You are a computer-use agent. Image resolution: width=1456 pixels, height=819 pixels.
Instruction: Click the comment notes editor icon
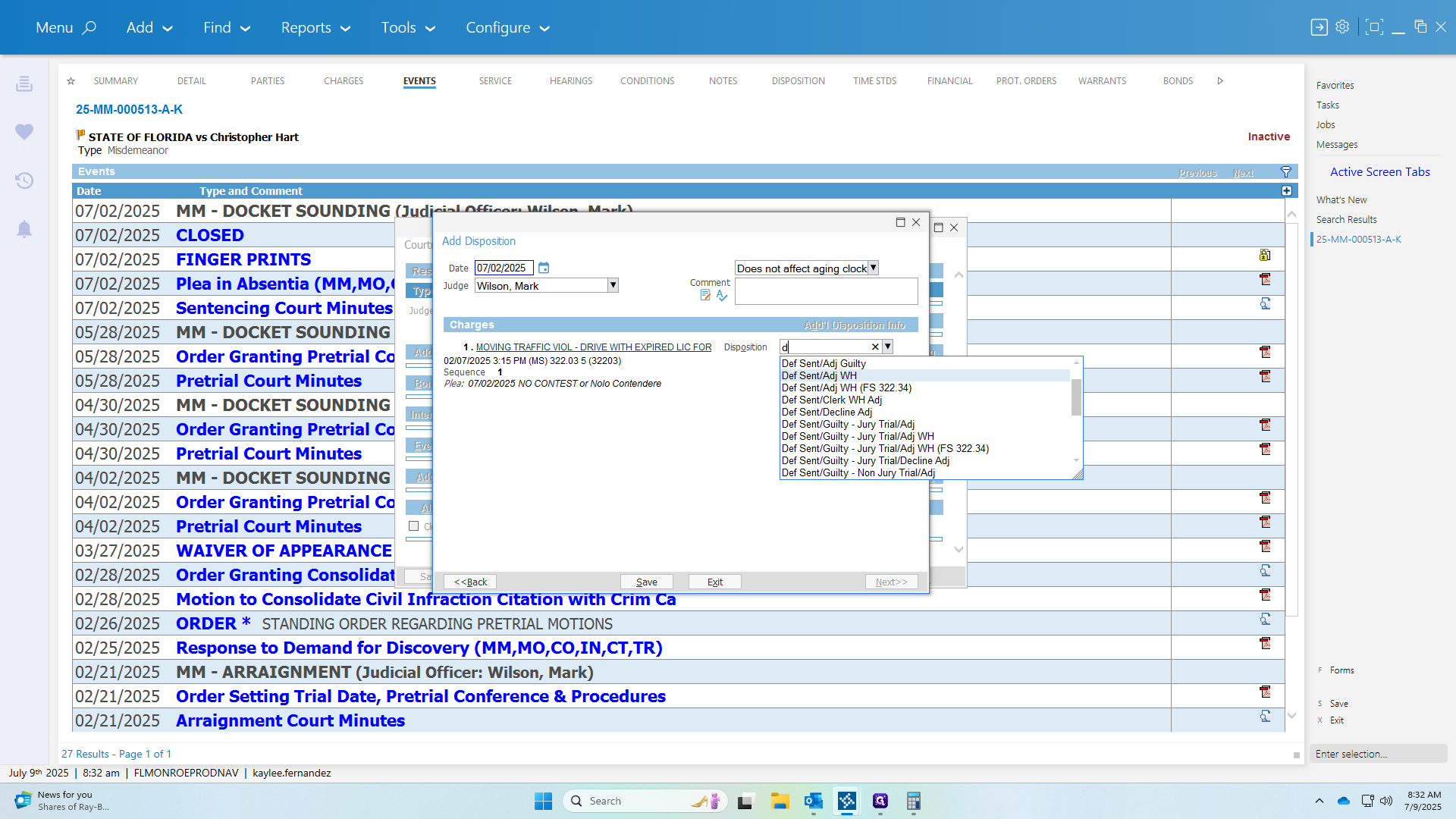click(x=705, y=296)
